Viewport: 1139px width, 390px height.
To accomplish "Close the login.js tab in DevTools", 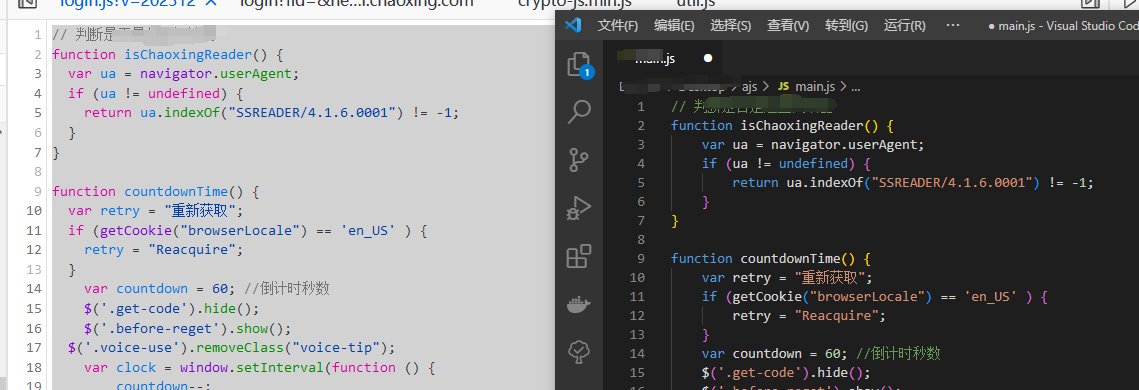I will pos(211,3).
